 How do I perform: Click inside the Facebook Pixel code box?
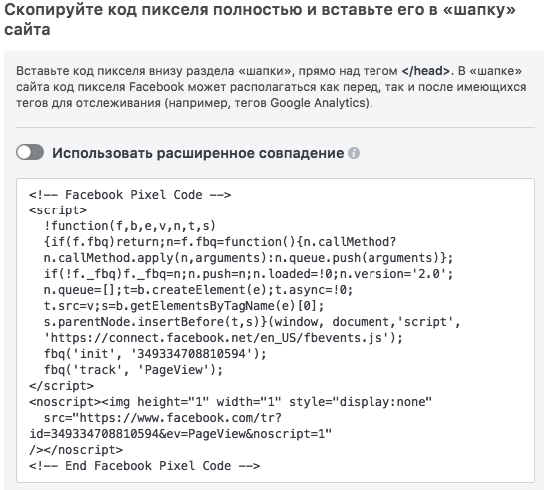click(x=275, y=330)
